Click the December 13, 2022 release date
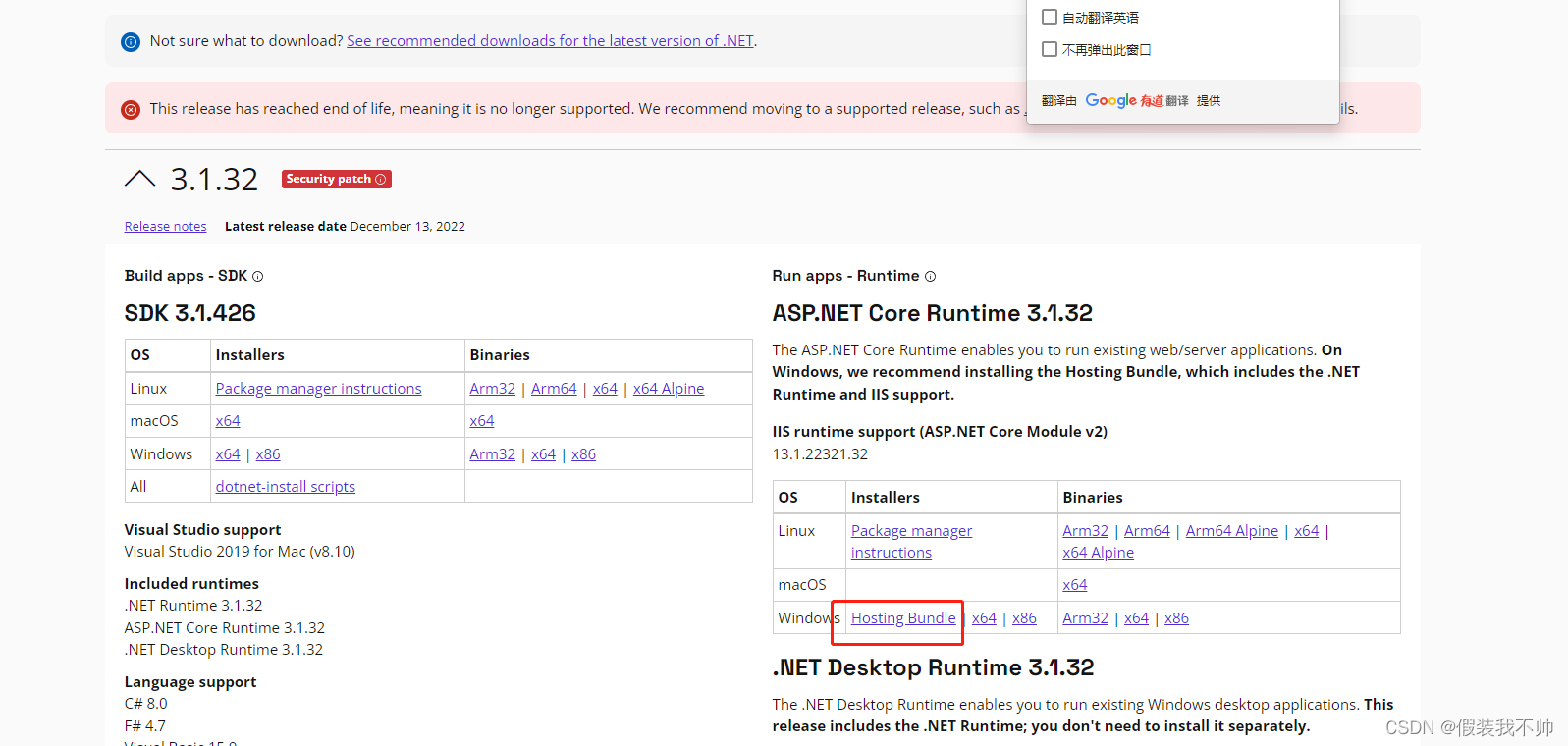This screenshot has height=746, width=1568. (x=407, y=226)
